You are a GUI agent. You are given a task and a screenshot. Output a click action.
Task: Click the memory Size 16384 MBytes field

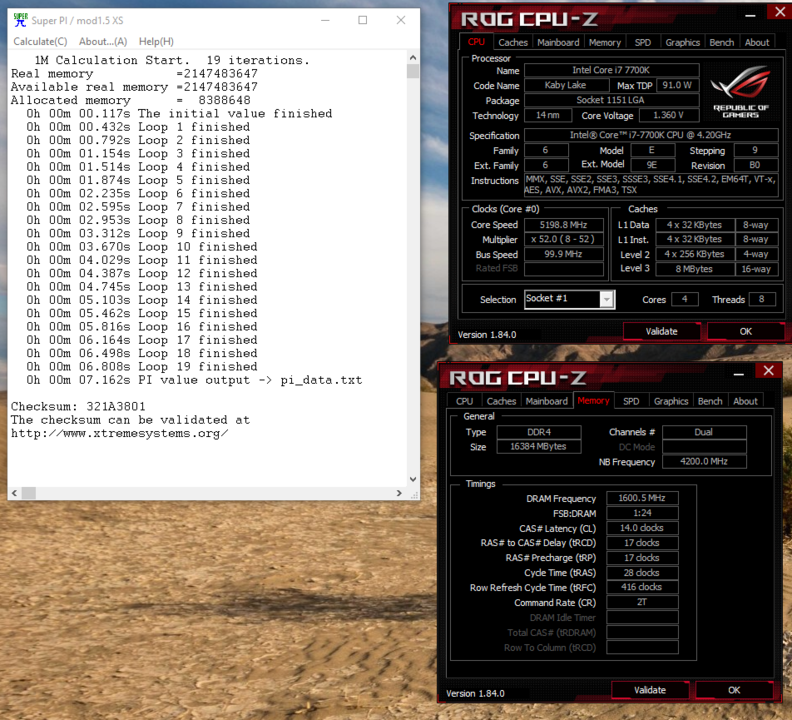point(538,447)
